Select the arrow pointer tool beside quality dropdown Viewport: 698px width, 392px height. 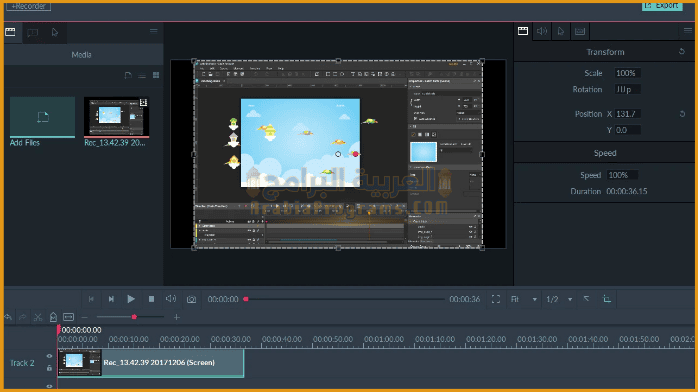coord(587,299)
